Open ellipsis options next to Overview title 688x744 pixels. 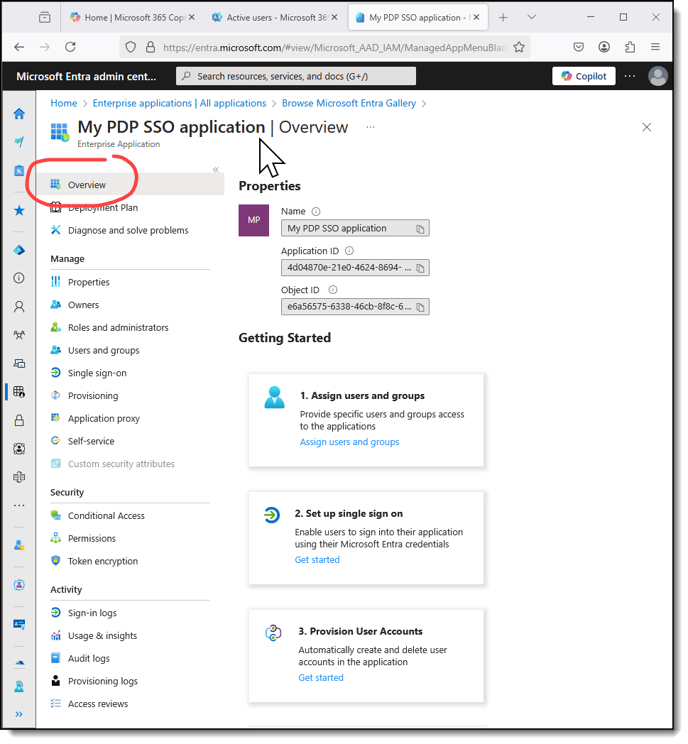[371, 127]
